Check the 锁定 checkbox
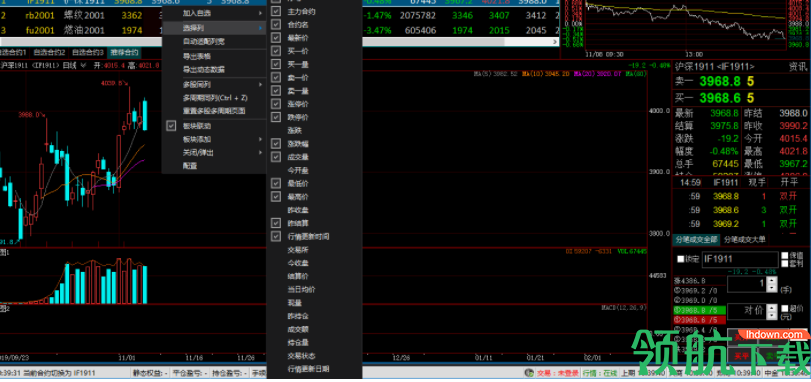Image resolution: width=811 pixels, height=382 pixels. [x=680, y=259]
